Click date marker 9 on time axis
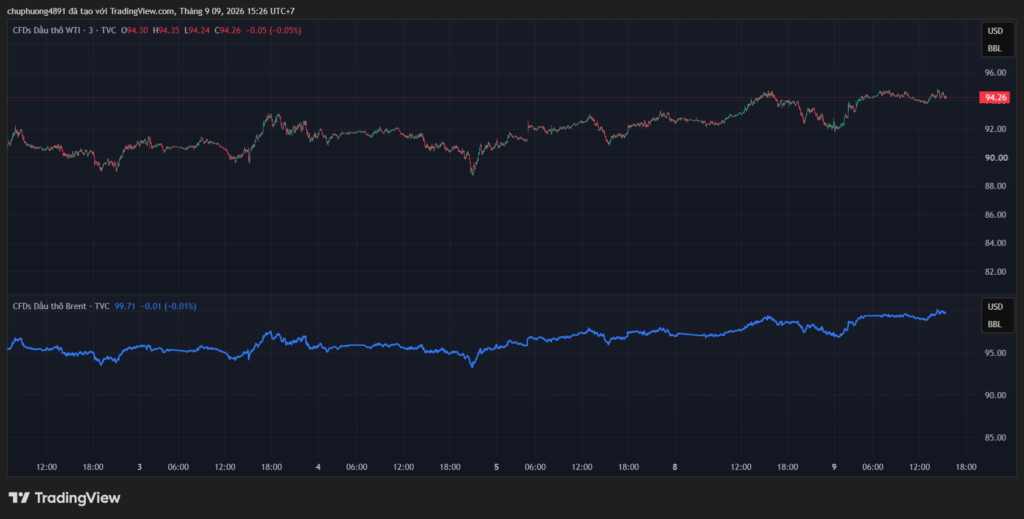 coord(834,467)
